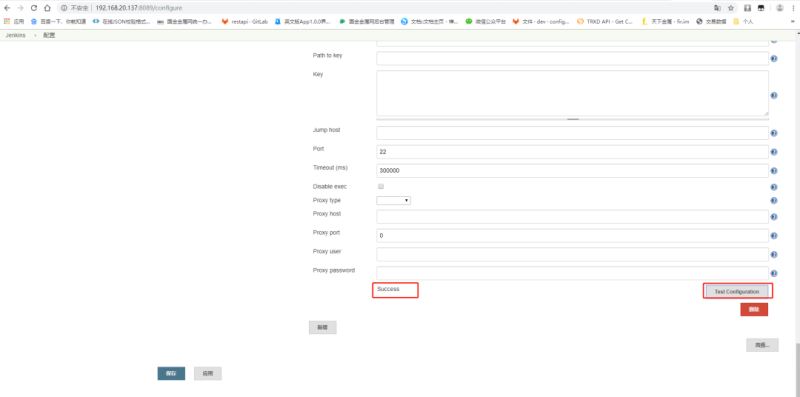Click into the Proxy host input field
The image size is (800, 397).
[x=572, y=217]
